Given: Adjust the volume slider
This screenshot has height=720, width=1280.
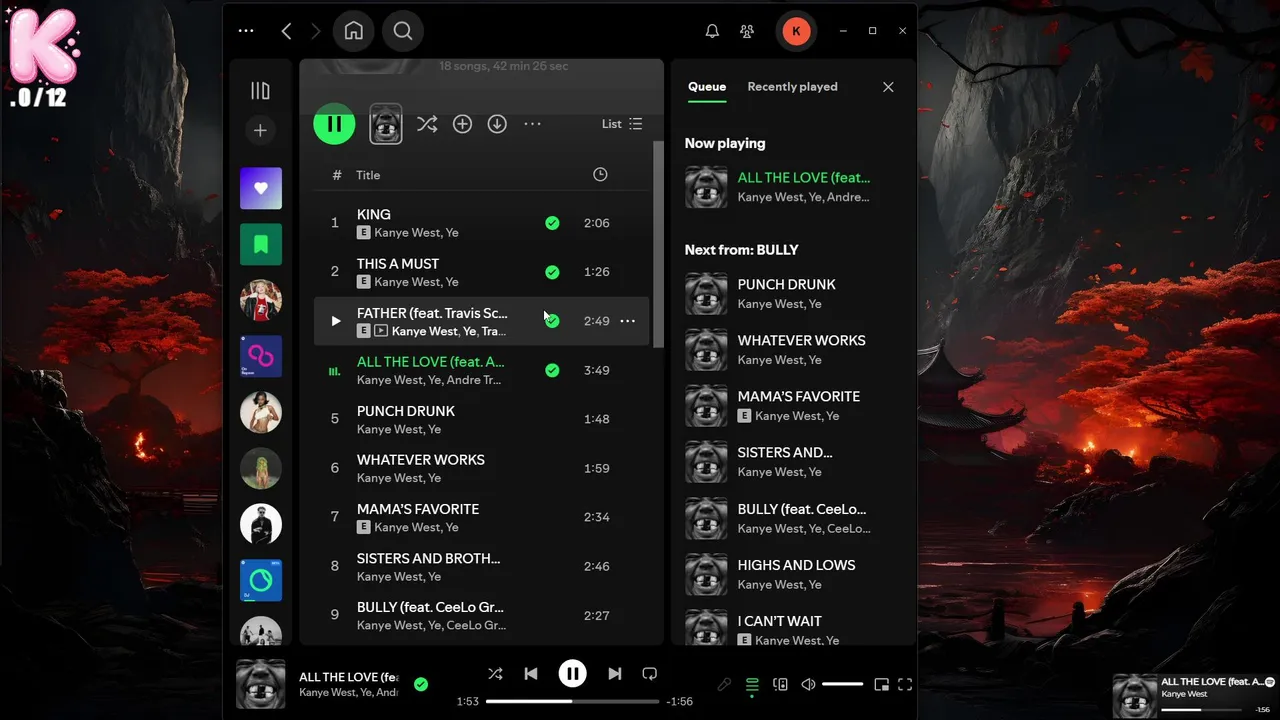Looking at the screenshot, I should pos(842,685).
